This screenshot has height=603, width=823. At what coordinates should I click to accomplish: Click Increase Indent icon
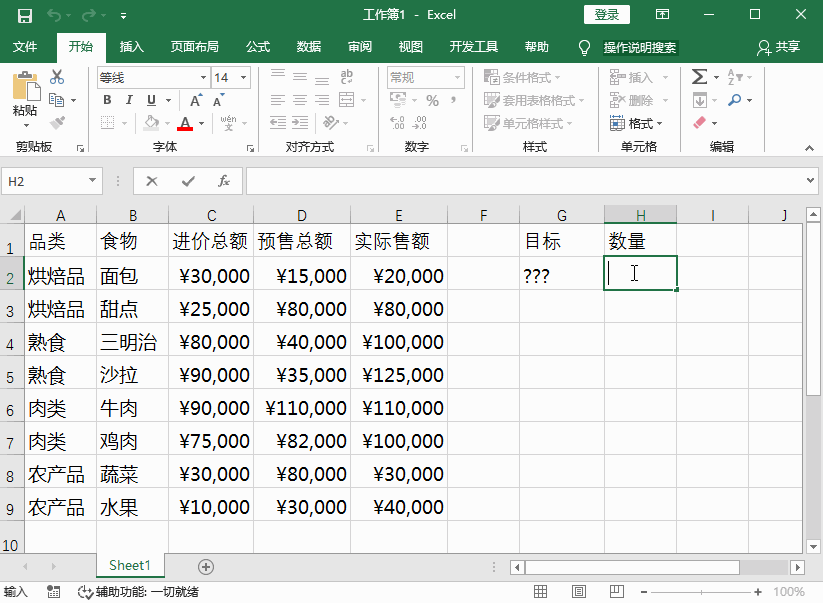tap(300, 123)
